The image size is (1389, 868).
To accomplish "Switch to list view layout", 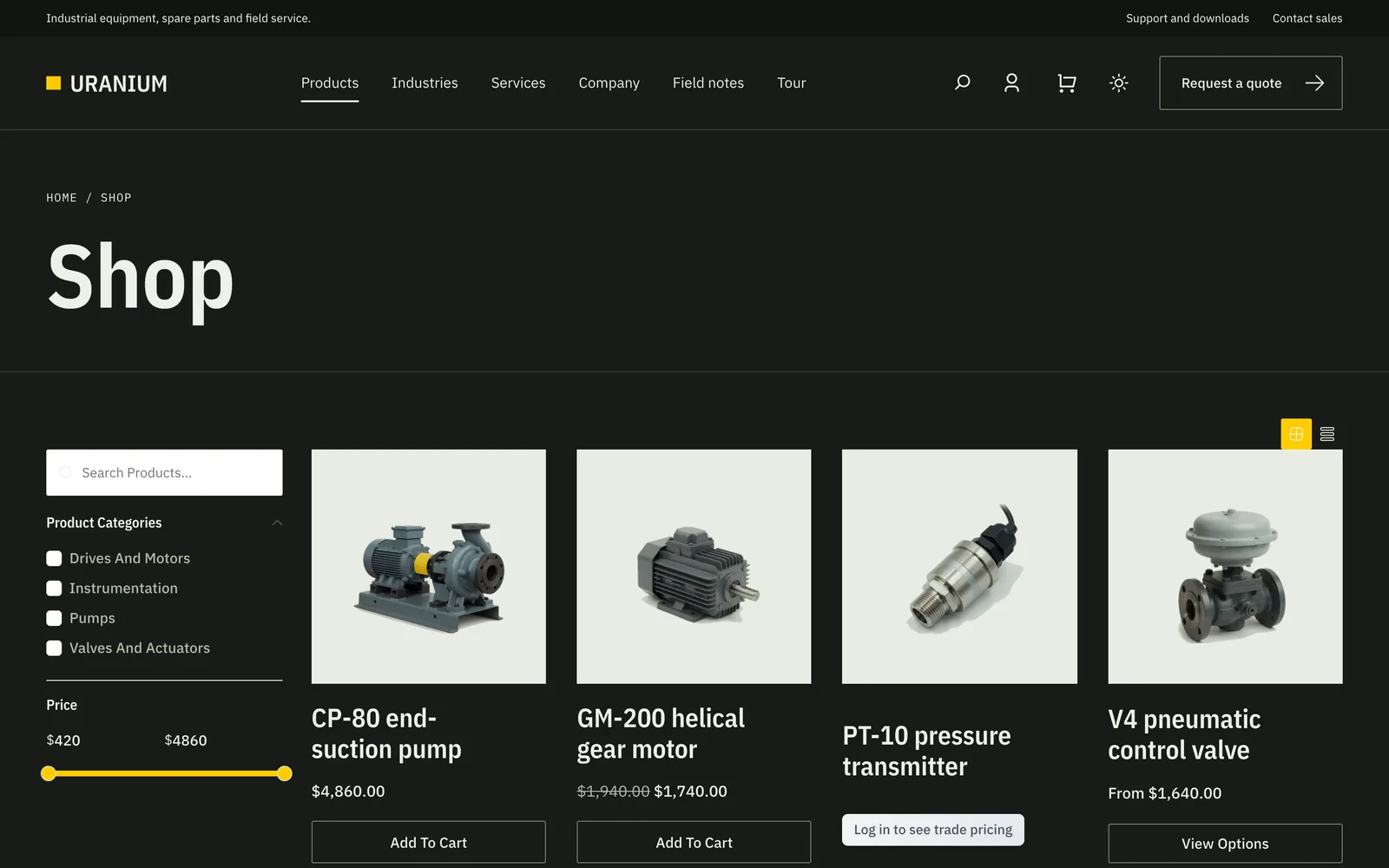I will click(x=1327, y=434).
